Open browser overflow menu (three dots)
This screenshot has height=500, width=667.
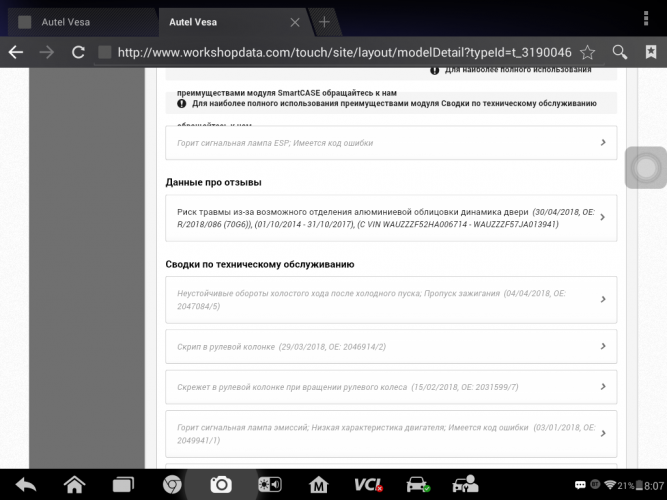click(x=646, y=19)
